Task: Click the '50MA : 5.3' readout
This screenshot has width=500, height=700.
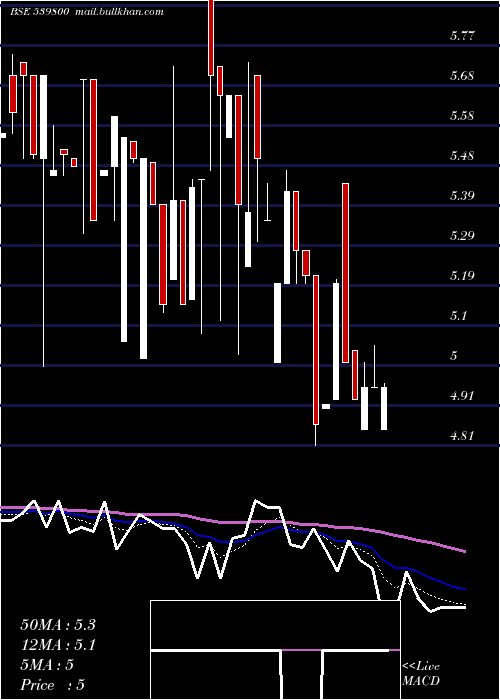Action: coord(58,625)
